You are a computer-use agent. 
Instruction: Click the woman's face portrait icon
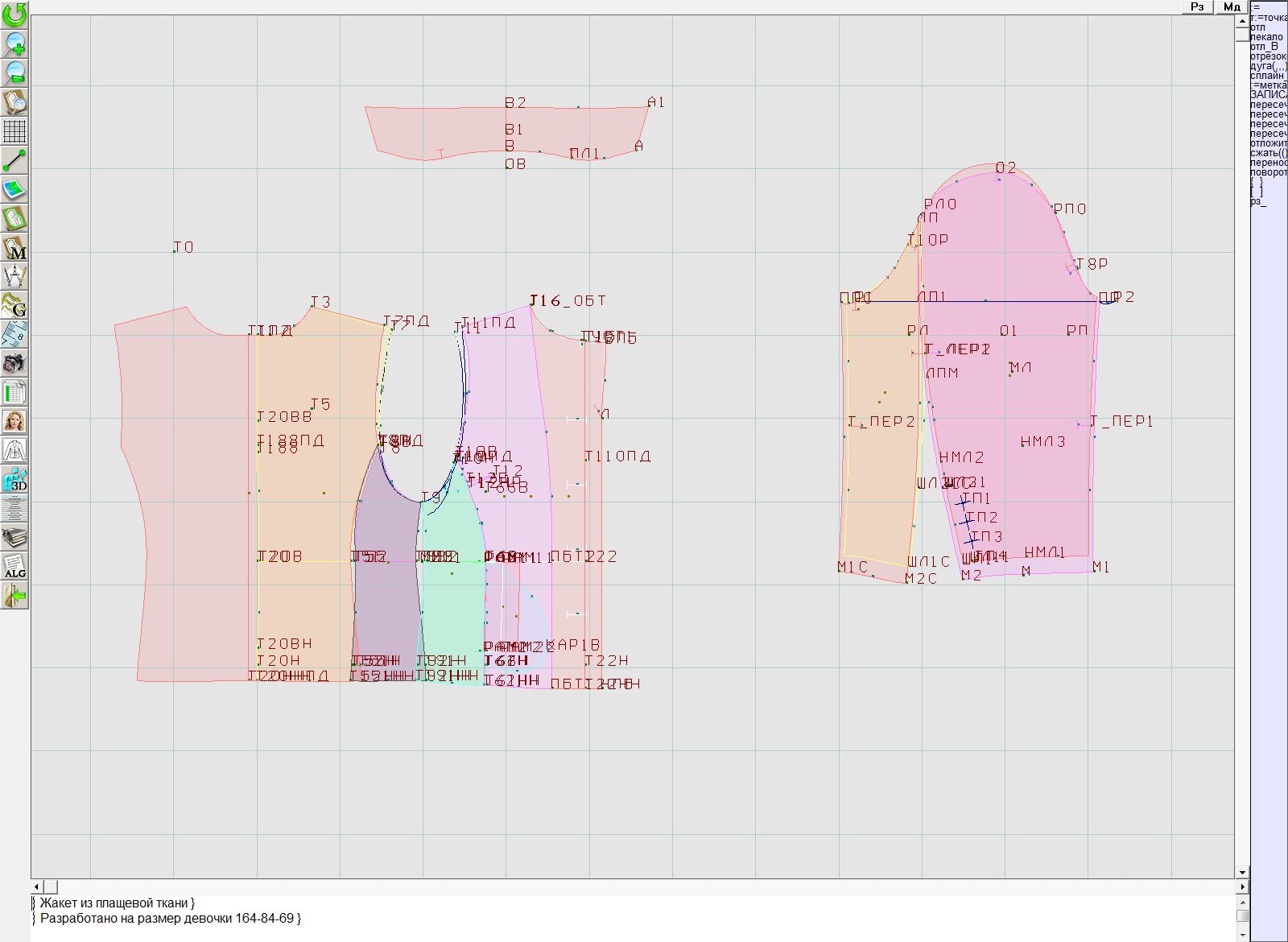click(14, 421)
